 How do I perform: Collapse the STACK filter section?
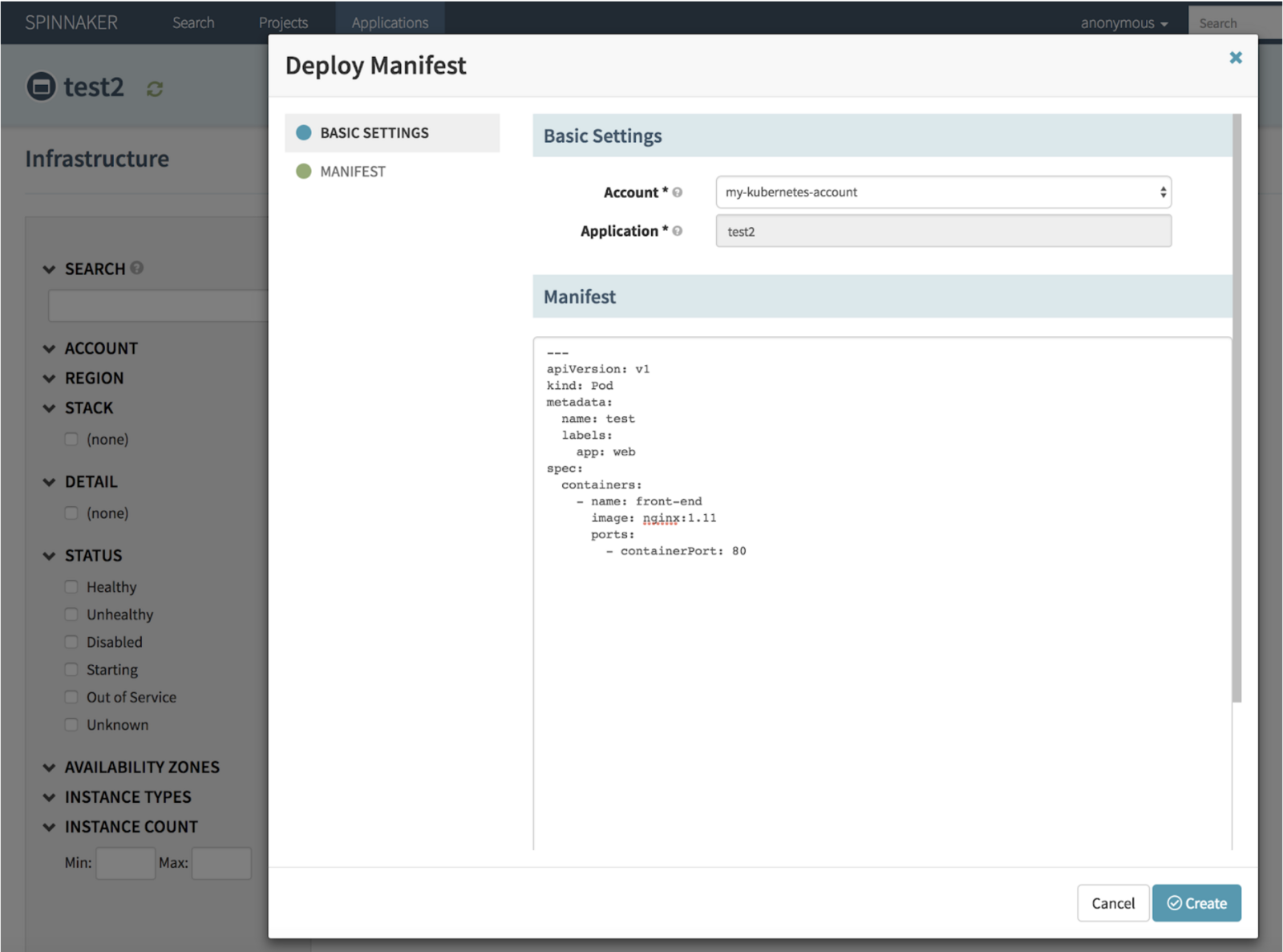[x=49, y=408]
